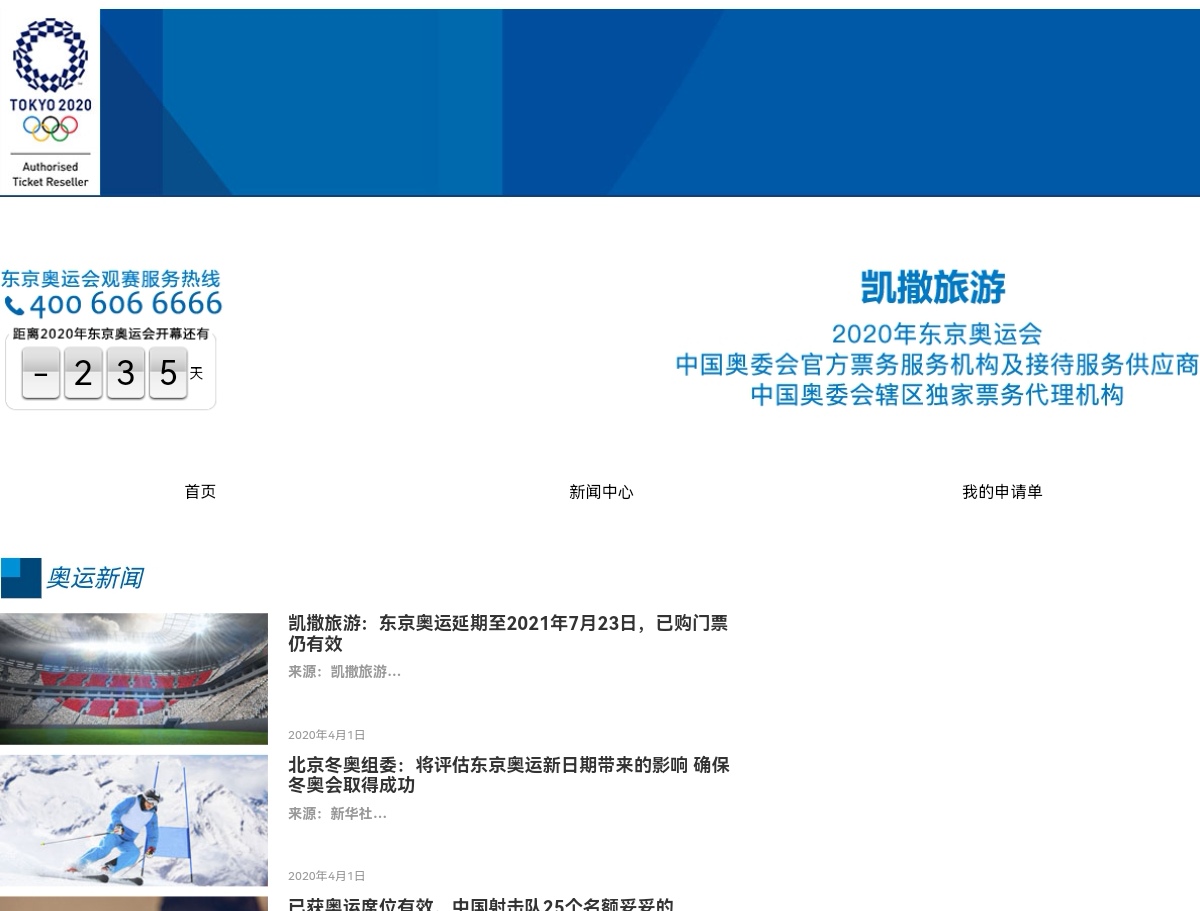Click the 来源：凯撒旅游 source text
The image size is (1200, 911).
tap(344, 672)
